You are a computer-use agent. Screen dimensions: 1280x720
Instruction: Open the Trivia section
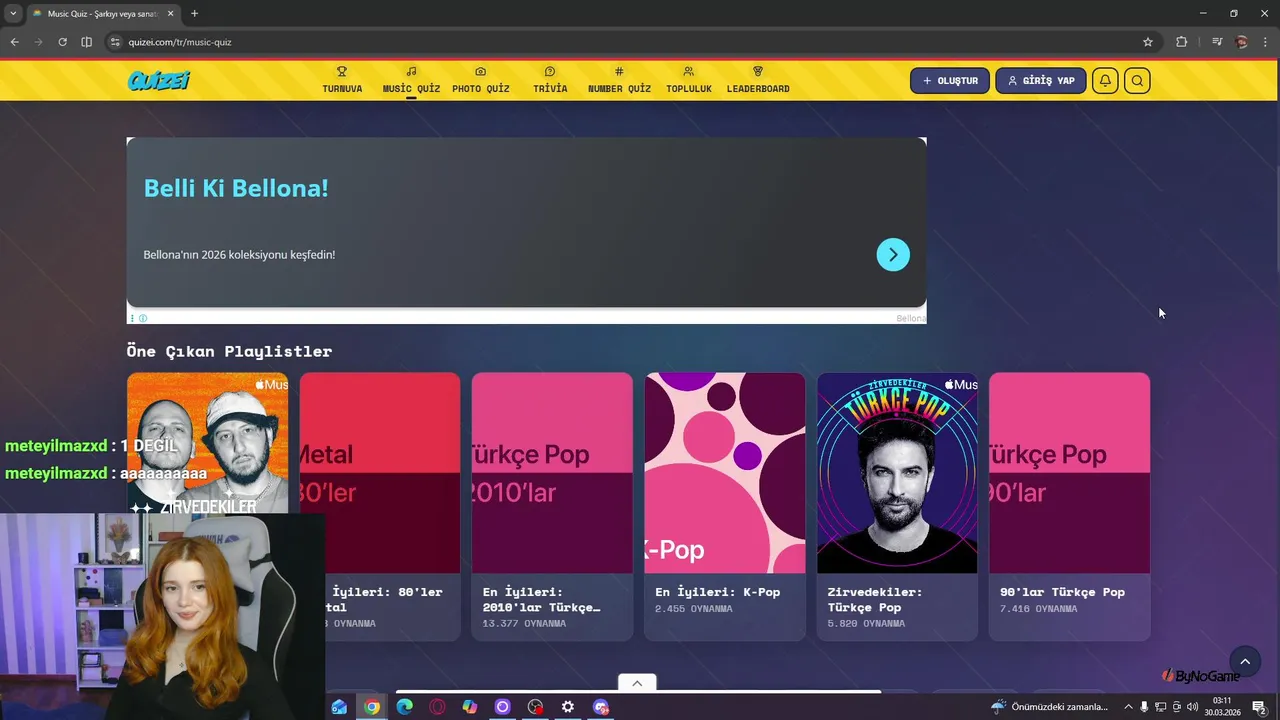(x=550, y=80)
